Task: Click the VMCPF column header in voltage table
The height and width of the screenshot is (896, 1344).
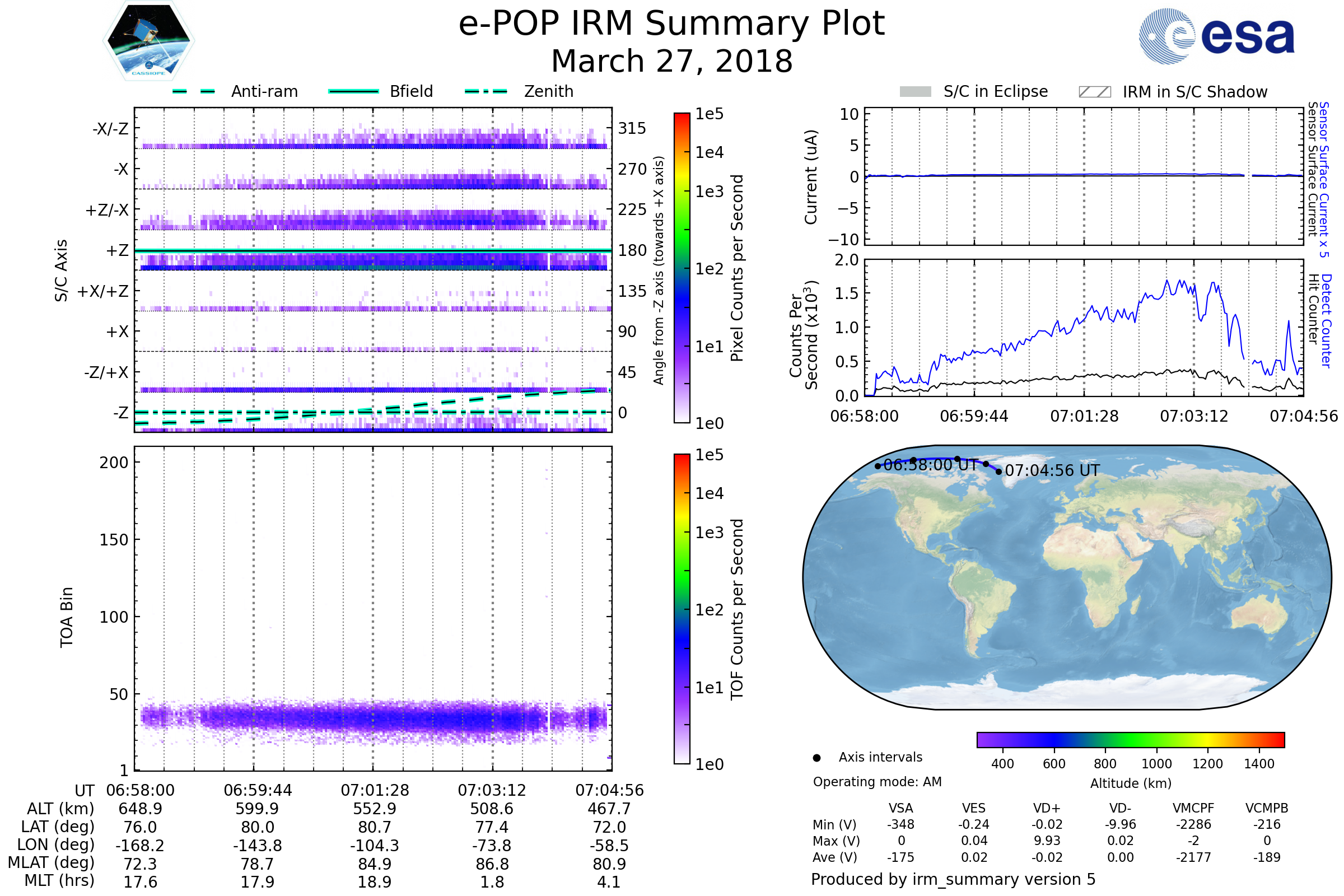Action: 1193,808
